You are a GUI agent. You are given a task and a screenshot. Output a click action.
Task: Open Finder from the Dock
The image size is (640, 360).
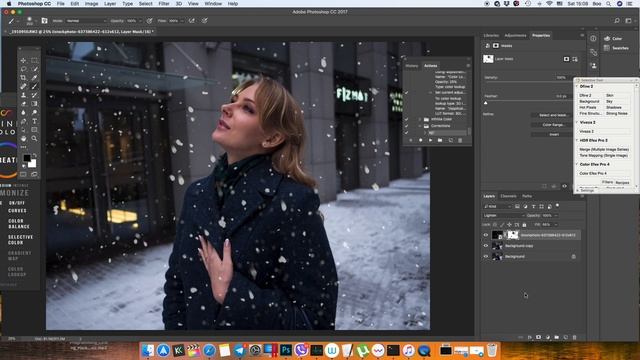148,350
